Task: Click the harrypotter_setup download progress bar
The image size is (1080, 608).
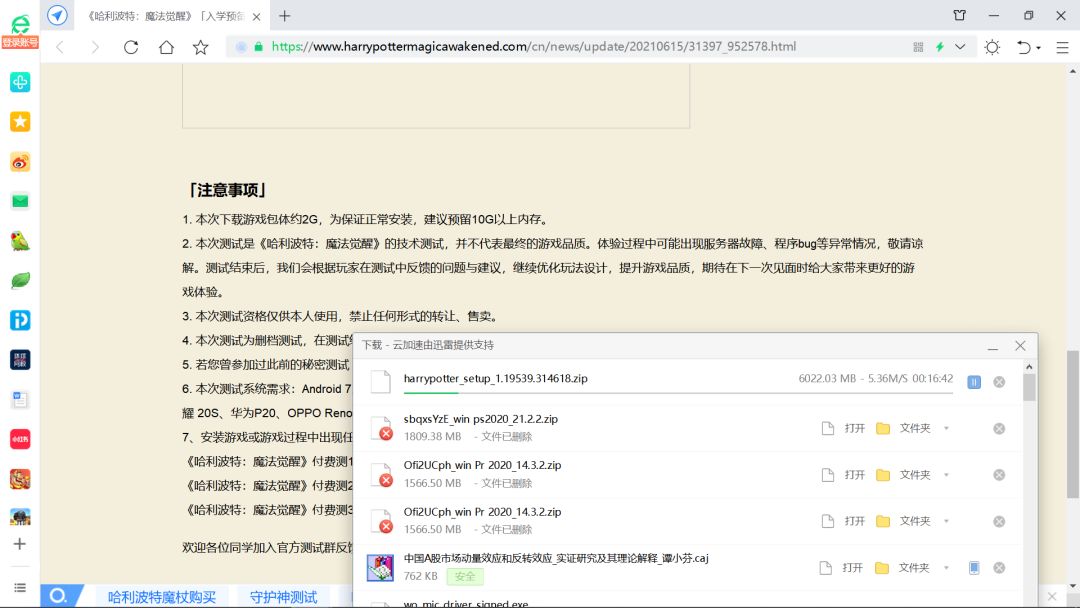Action: (678, 393)
